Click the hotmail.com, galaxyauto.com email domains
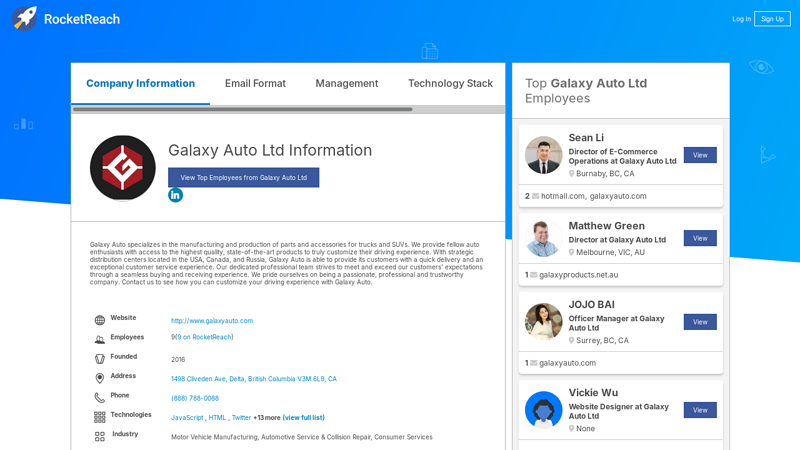Image resolution: width=800 pixels, height=450 pixels. pyautogui.click(x=593, y=196)
